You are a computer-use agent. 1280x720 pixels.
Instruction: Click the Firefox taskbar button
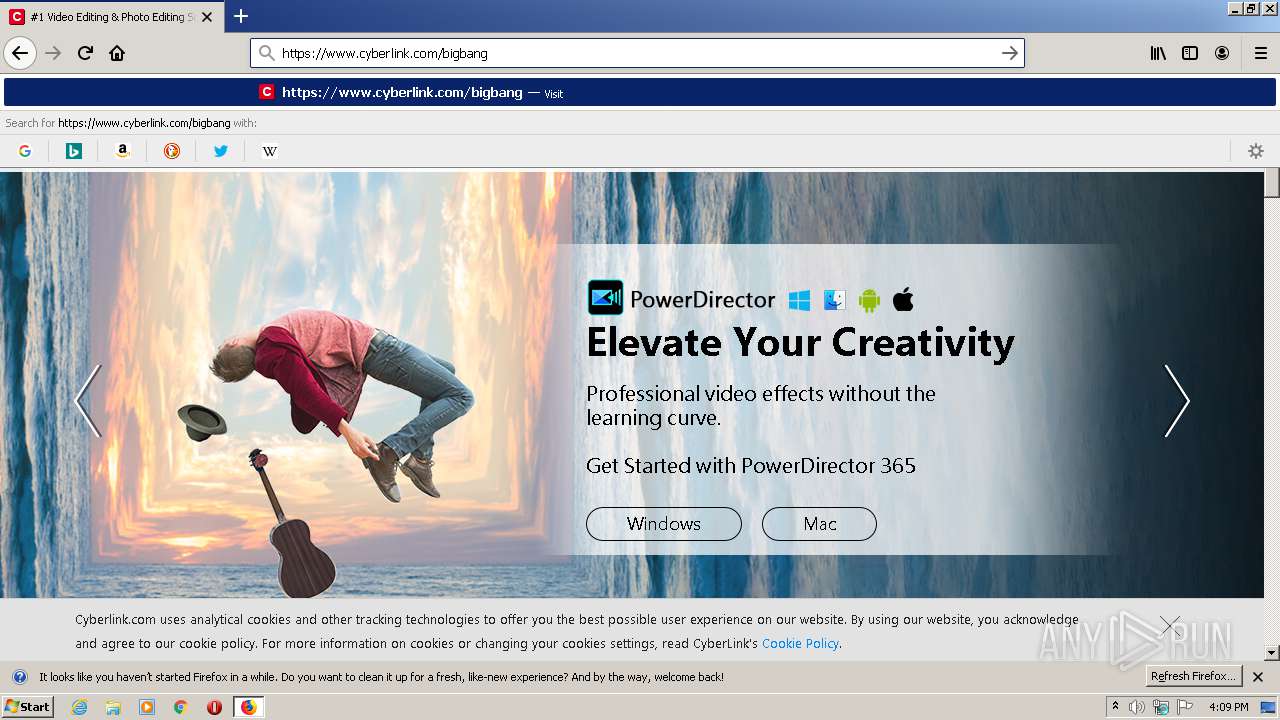pos(248,707)
